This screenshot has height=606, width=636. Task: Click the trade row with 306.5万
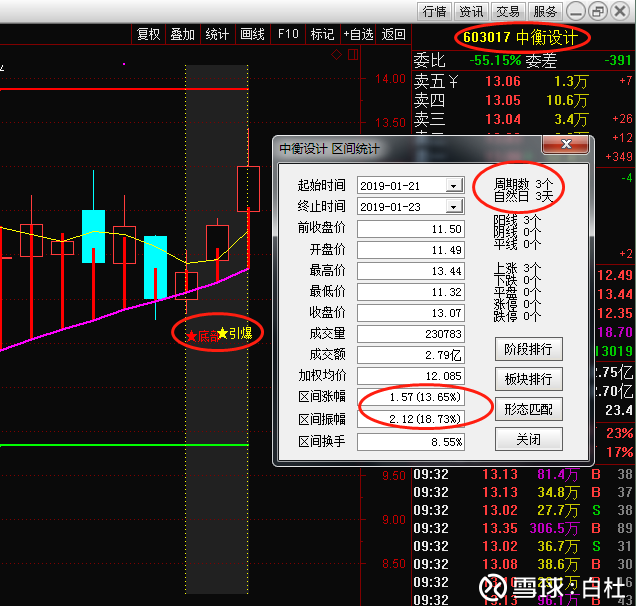pos(523,528)
